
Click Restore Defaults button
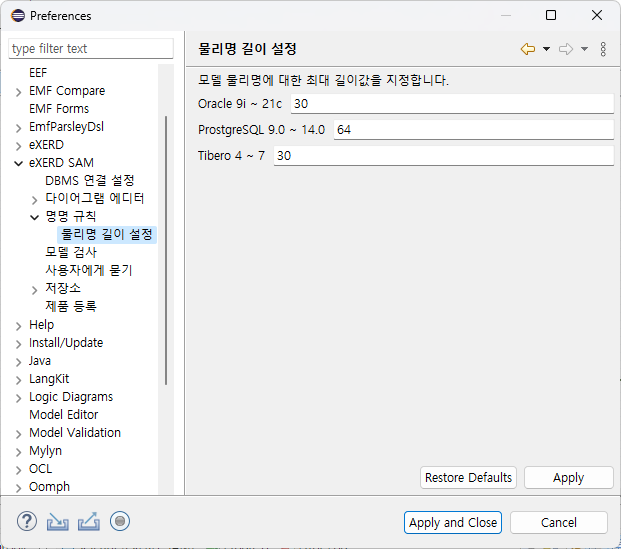coord(468,478)
